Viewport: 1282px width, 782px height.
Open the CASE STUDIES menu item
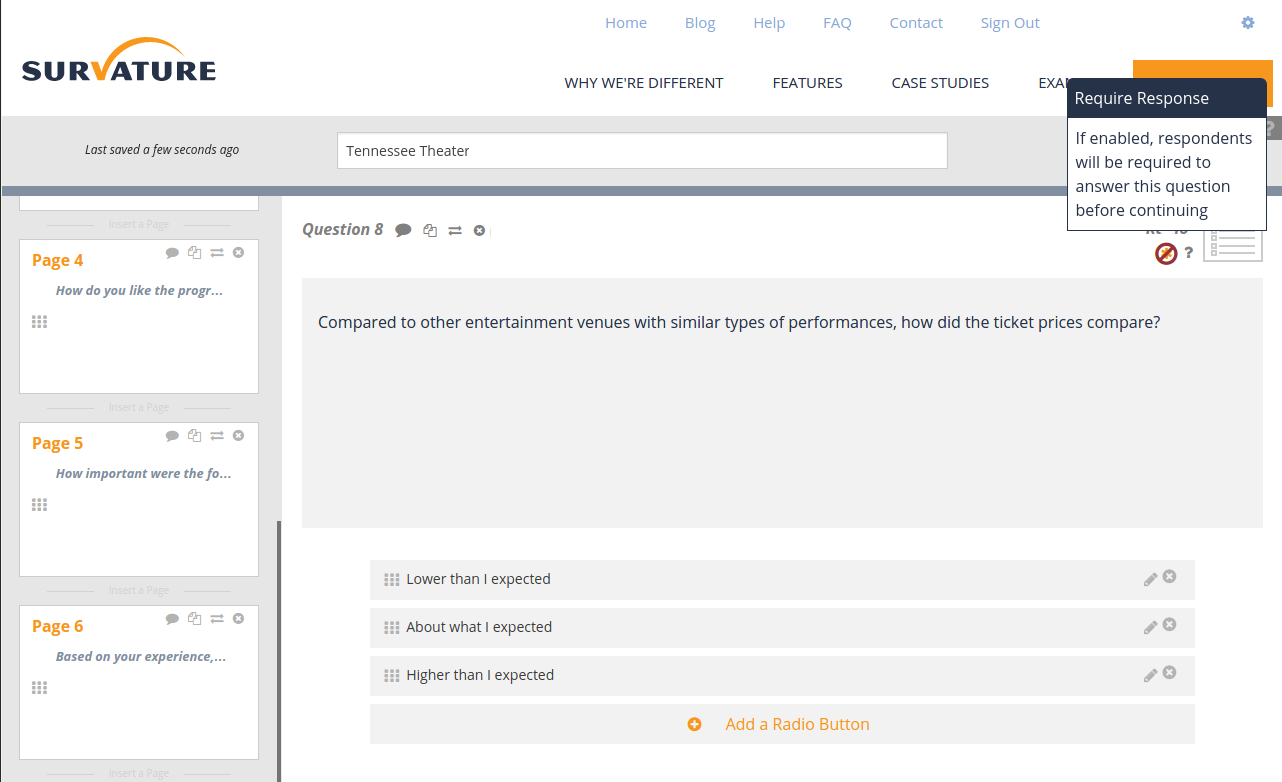point(940,83)
